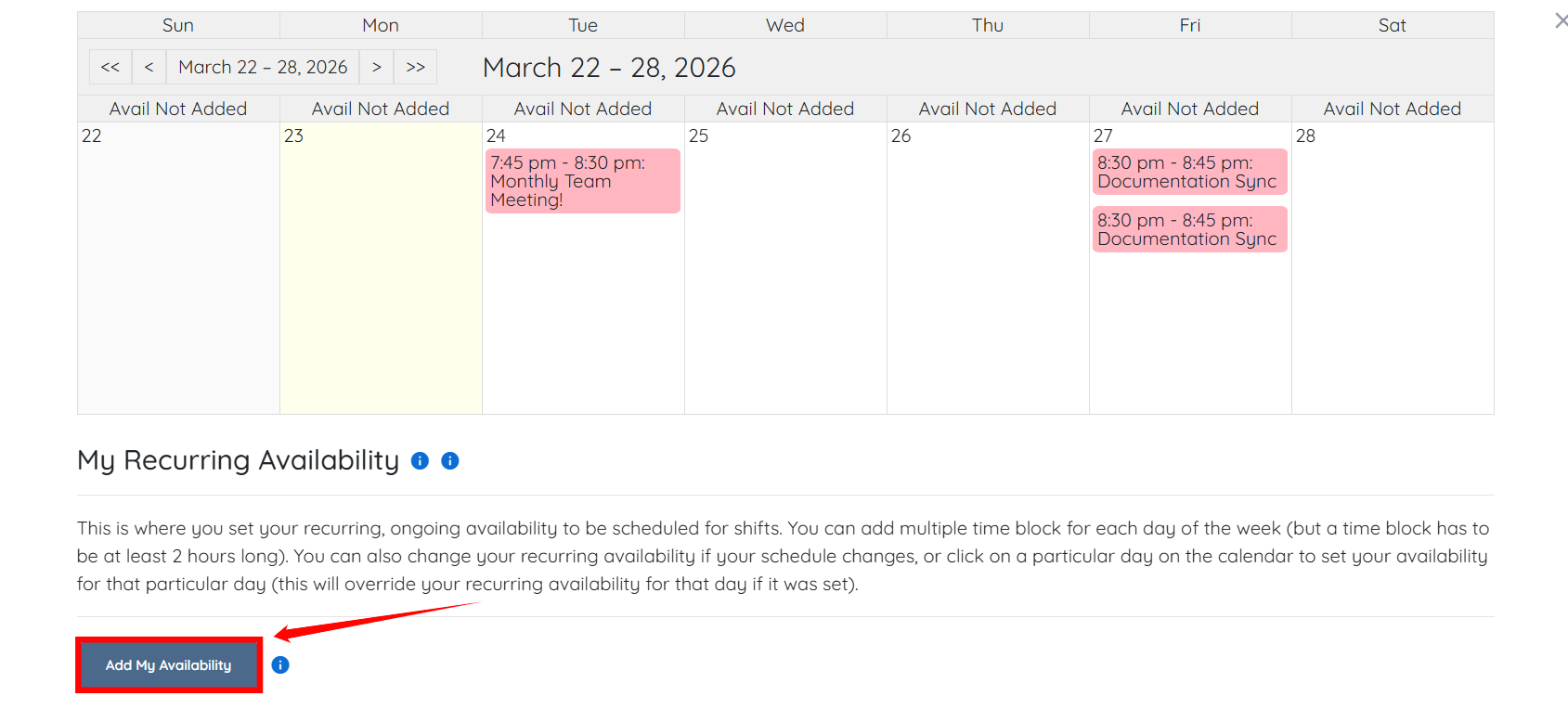Open the second Documentation Sync event on Friday
Viewport: 1568px width, 709px height.
click(x=1189, y=229)
